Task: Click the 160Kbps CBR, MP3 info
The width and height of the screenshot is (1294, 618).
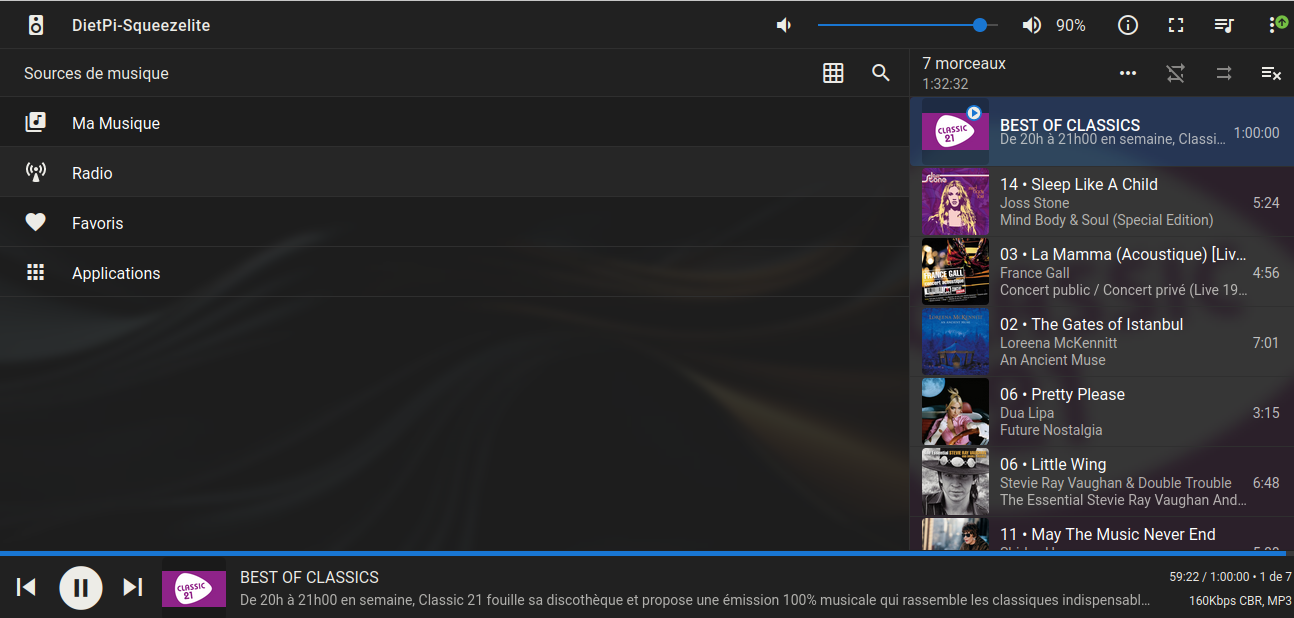Action: click(1240, 601)
